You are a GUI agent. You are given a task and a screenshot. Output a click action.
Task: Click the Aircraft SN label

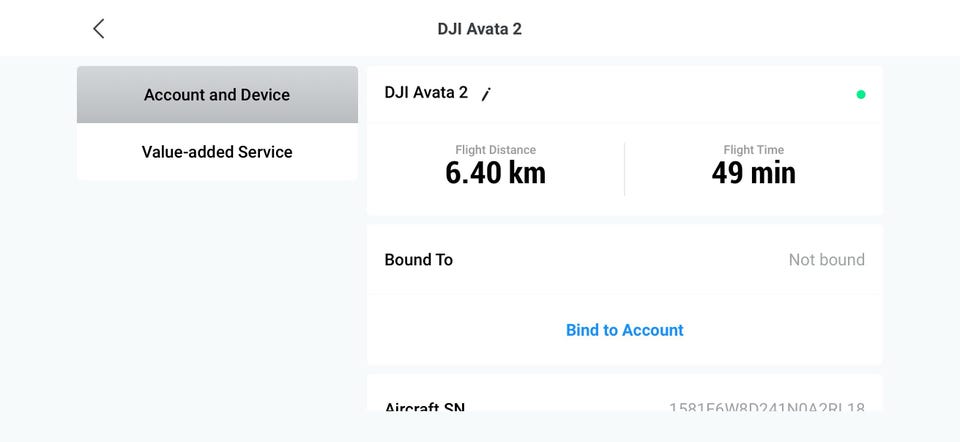tap(424, 406)
